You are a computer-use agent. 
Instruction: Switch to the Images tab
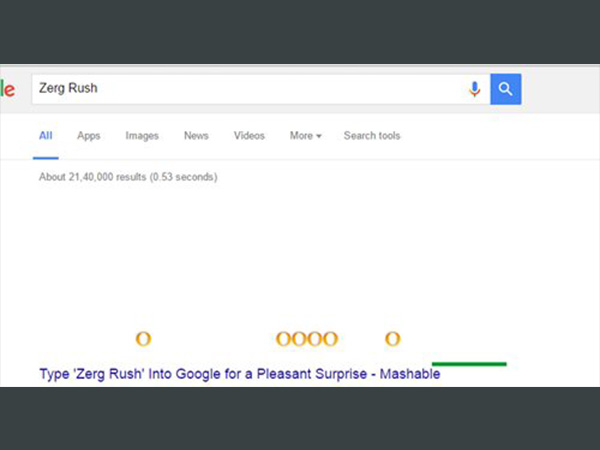click(142, 136)
